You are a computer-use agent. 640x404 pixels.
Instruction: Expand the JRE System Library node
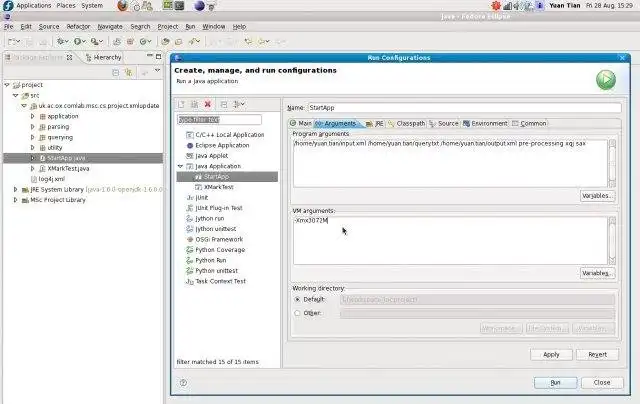coord(16,189)
